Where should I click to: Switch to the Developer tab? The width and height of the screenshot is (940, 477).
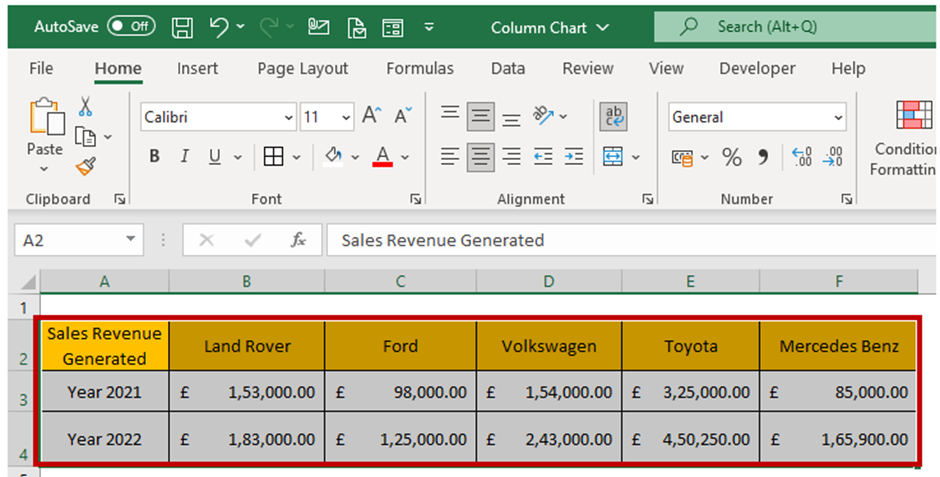tap(757, 68)
